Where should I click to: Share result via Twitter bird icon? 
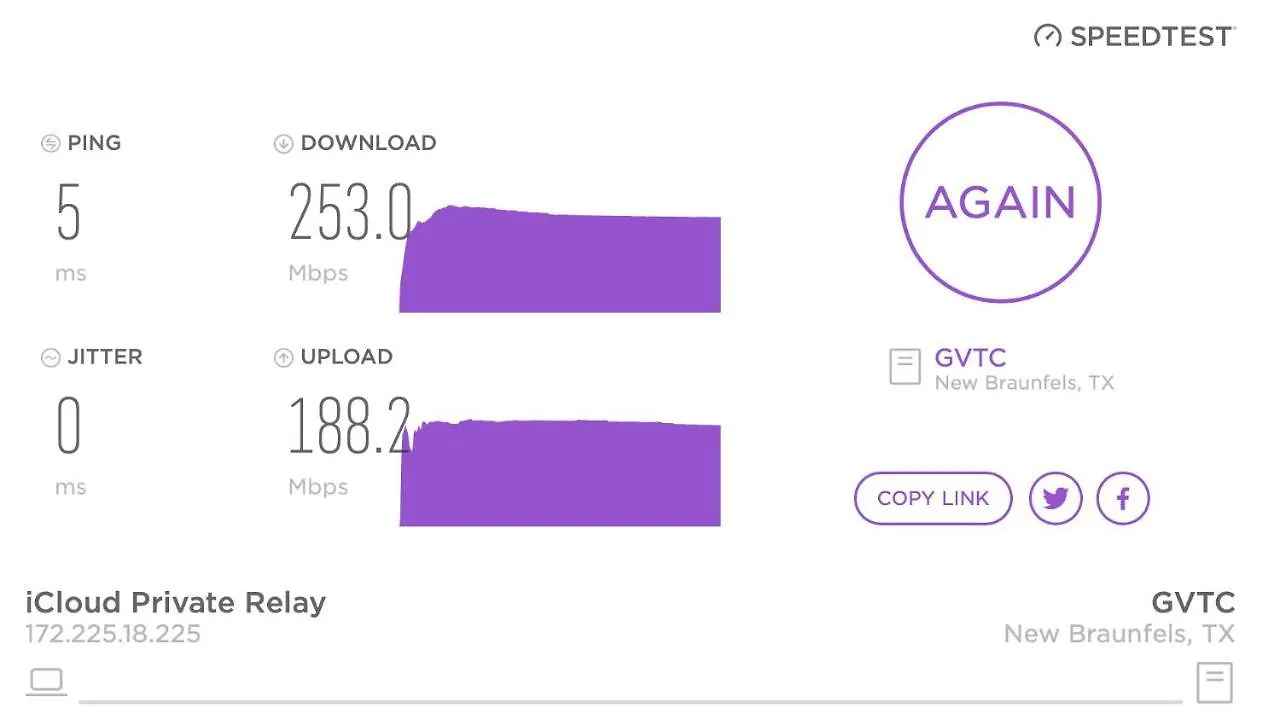(1056, 498)
